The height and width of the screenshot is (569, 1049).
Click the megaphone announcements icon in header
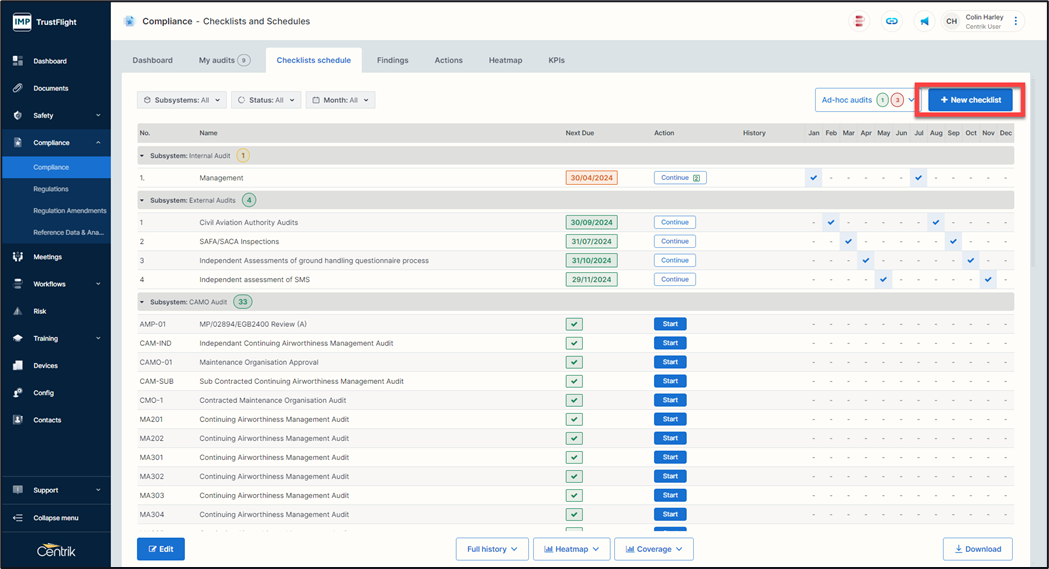pos(924,21)
